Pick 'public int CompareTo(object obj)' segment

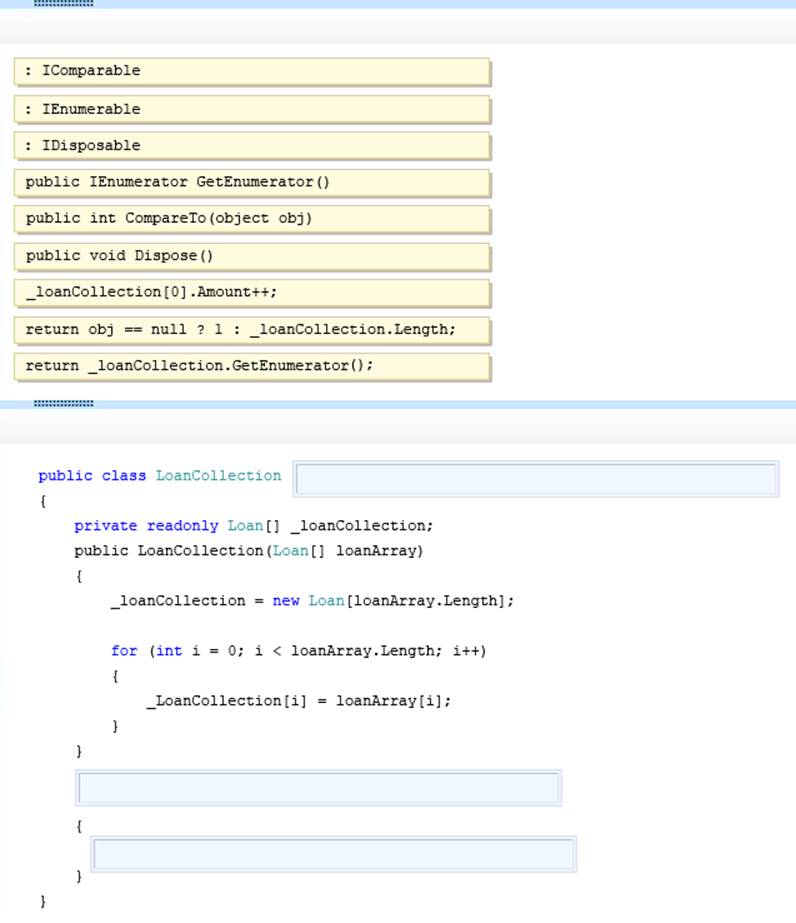[252, 219]
